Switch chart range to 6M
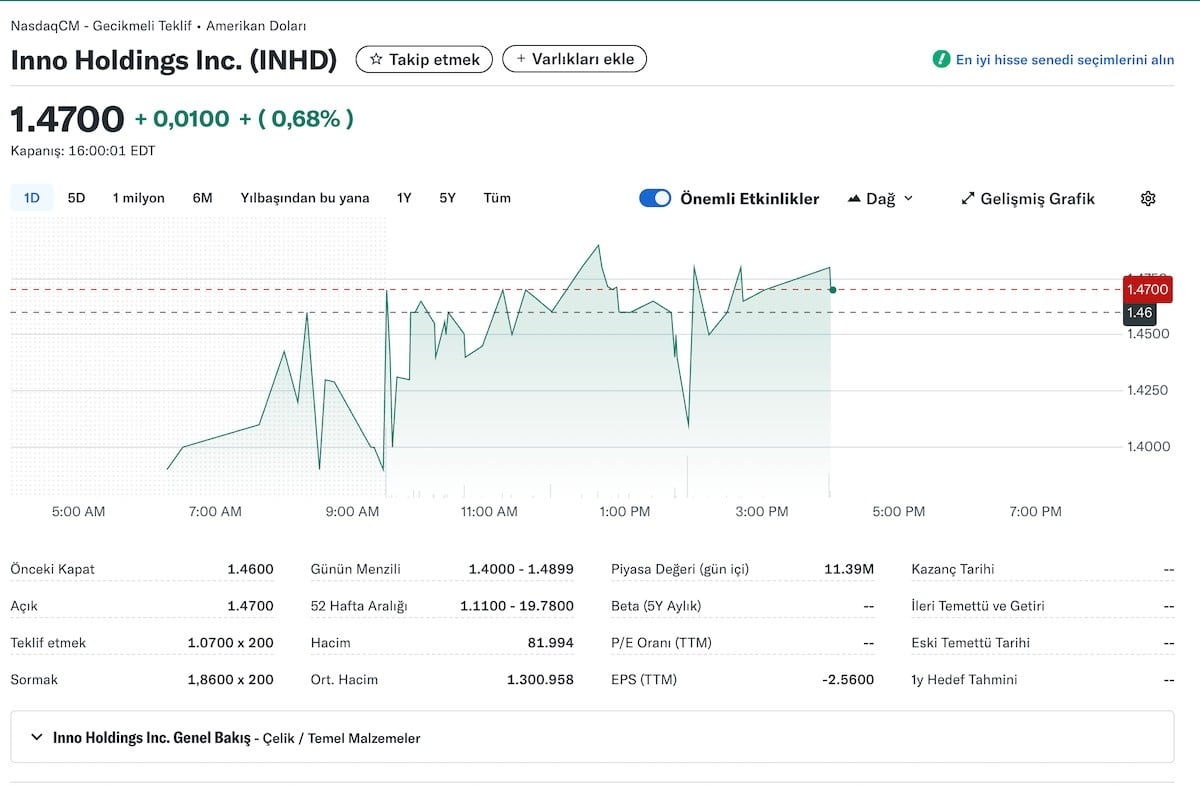This screenshot has width=1200, height=785. click(203, 198)
